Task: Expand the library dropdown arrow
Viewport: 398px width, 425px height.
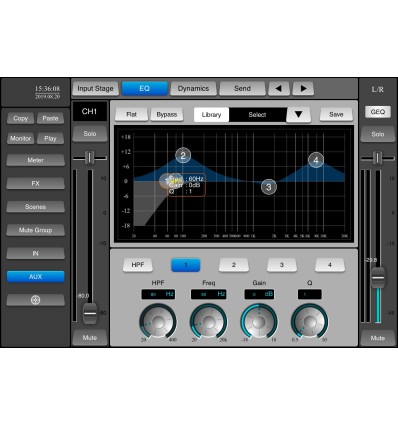Action: pos(299,115)
